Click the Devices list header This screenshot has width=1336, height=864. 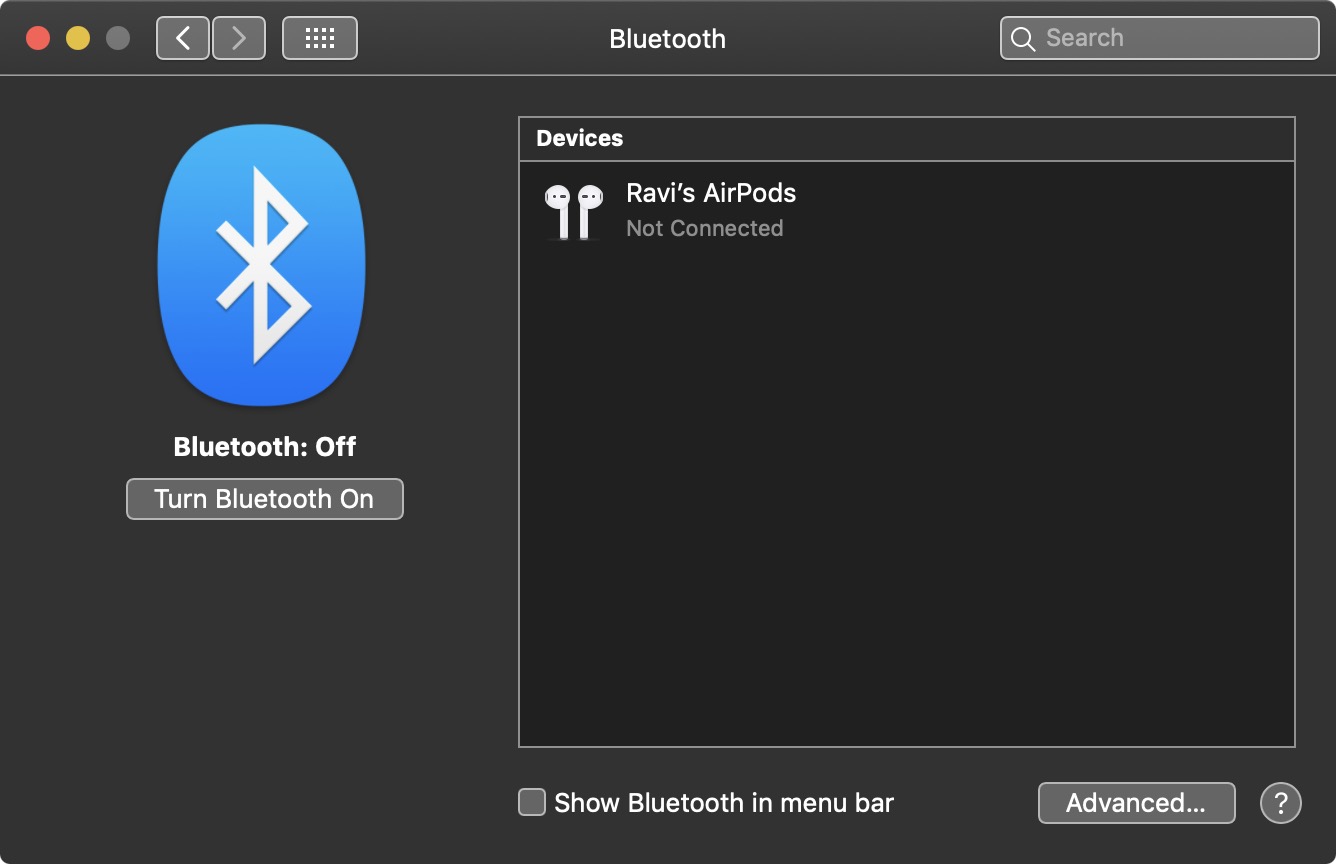[x=907, y=139]
